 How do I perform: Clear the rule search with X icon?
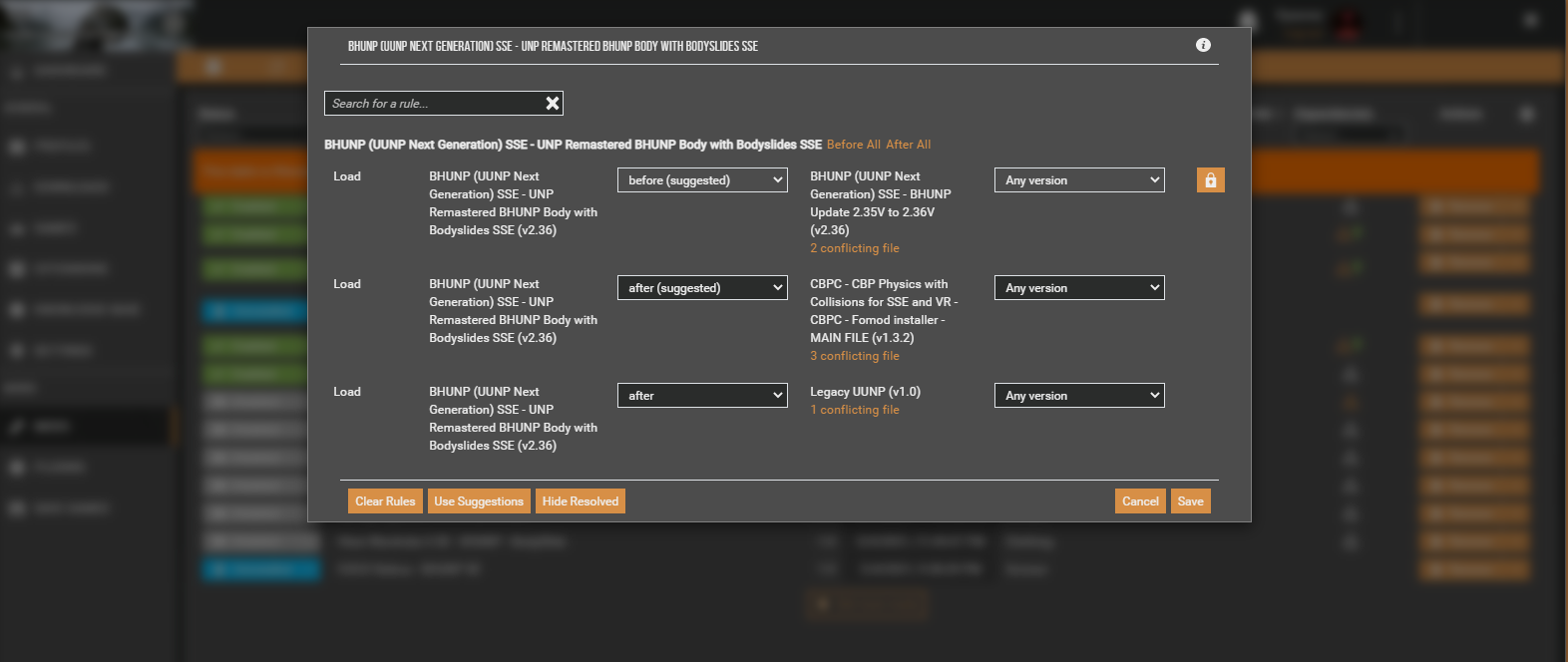(553, 104)
